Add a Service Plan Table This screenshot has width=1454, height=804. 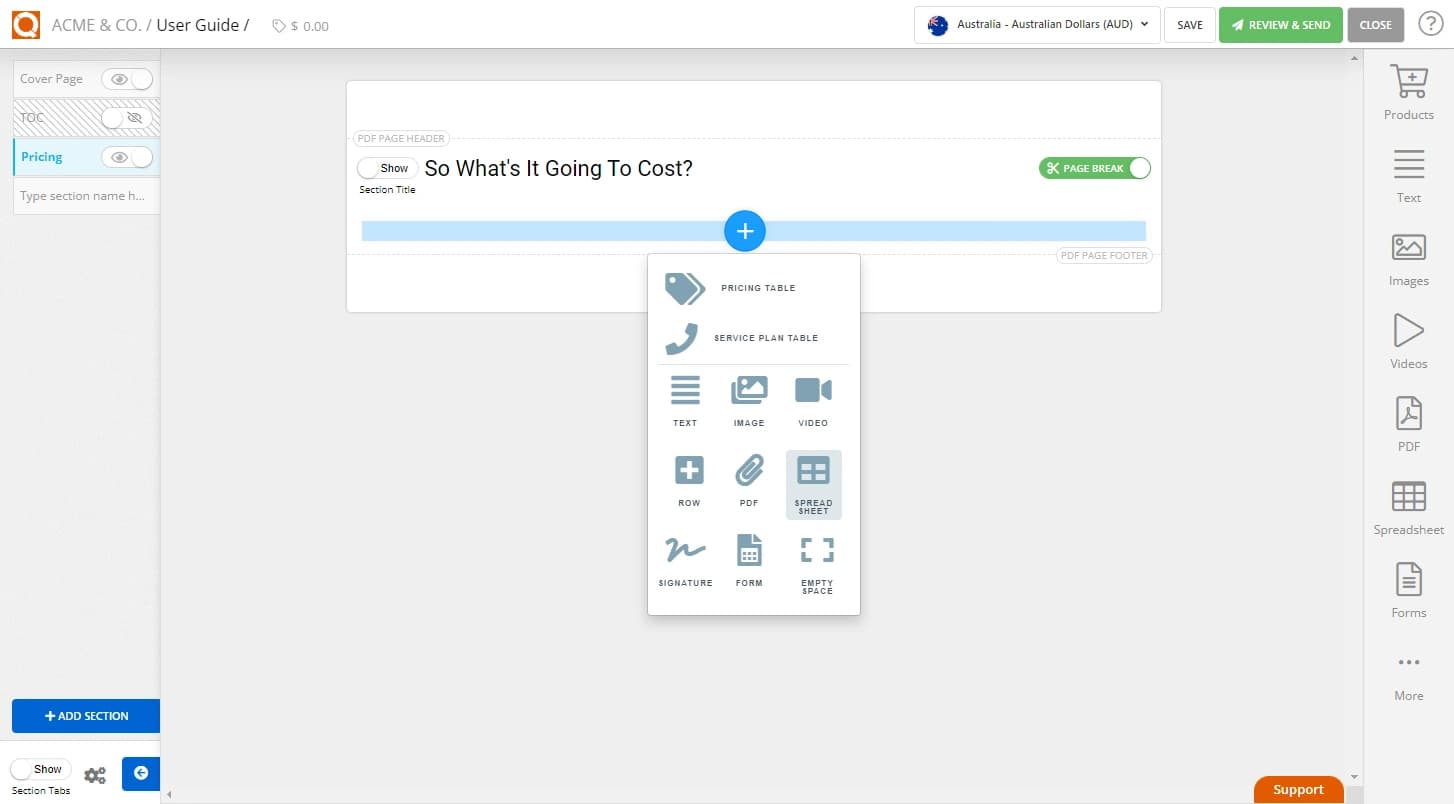[765, 337]
